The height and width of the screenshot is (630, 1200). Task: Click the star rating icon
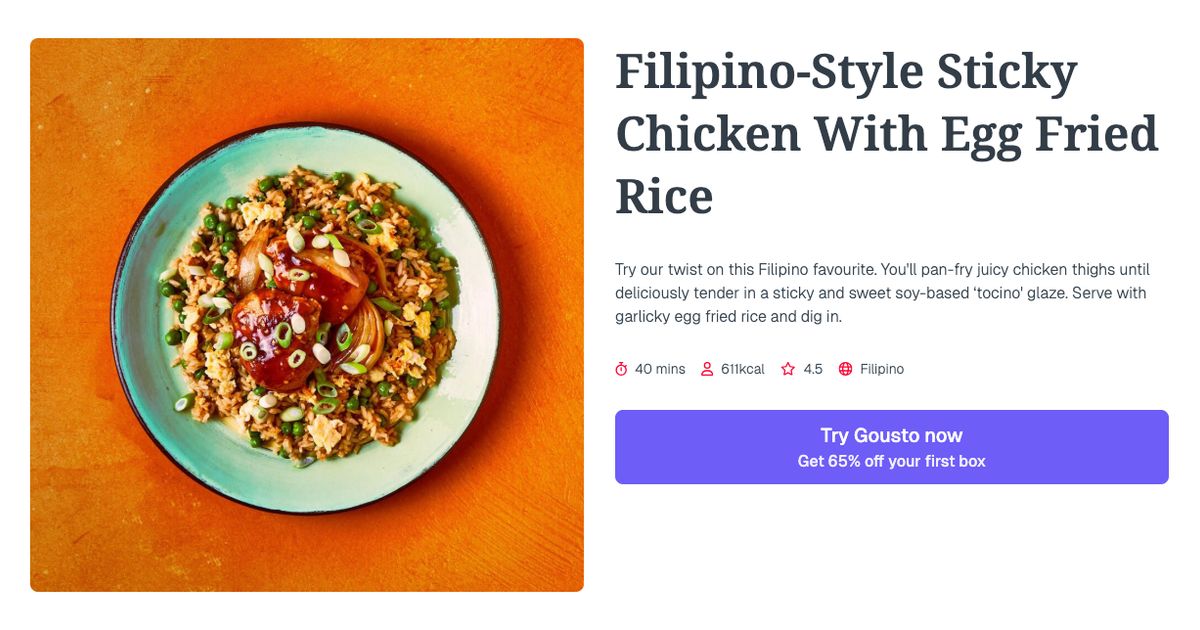point(788,368)
